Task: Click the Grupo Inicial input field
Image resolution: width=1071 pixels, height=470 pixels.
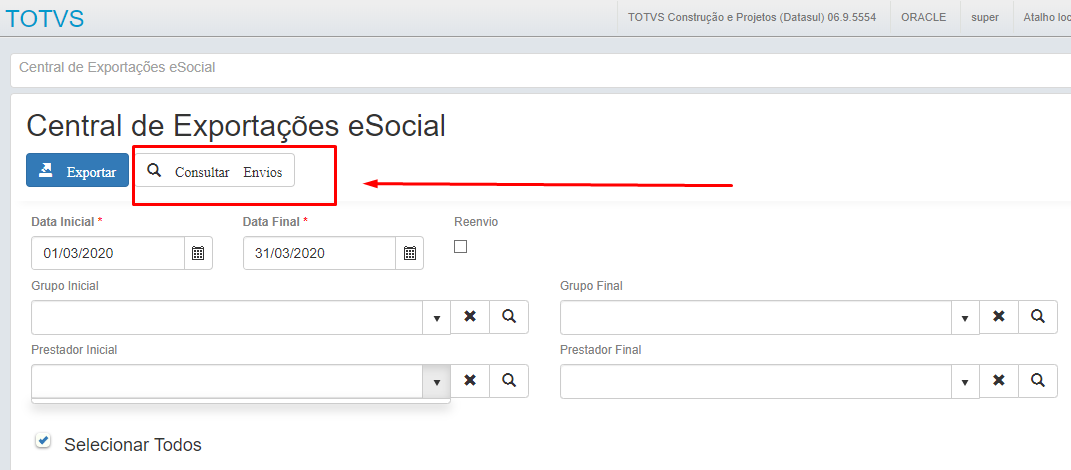Action: [227, 318]
